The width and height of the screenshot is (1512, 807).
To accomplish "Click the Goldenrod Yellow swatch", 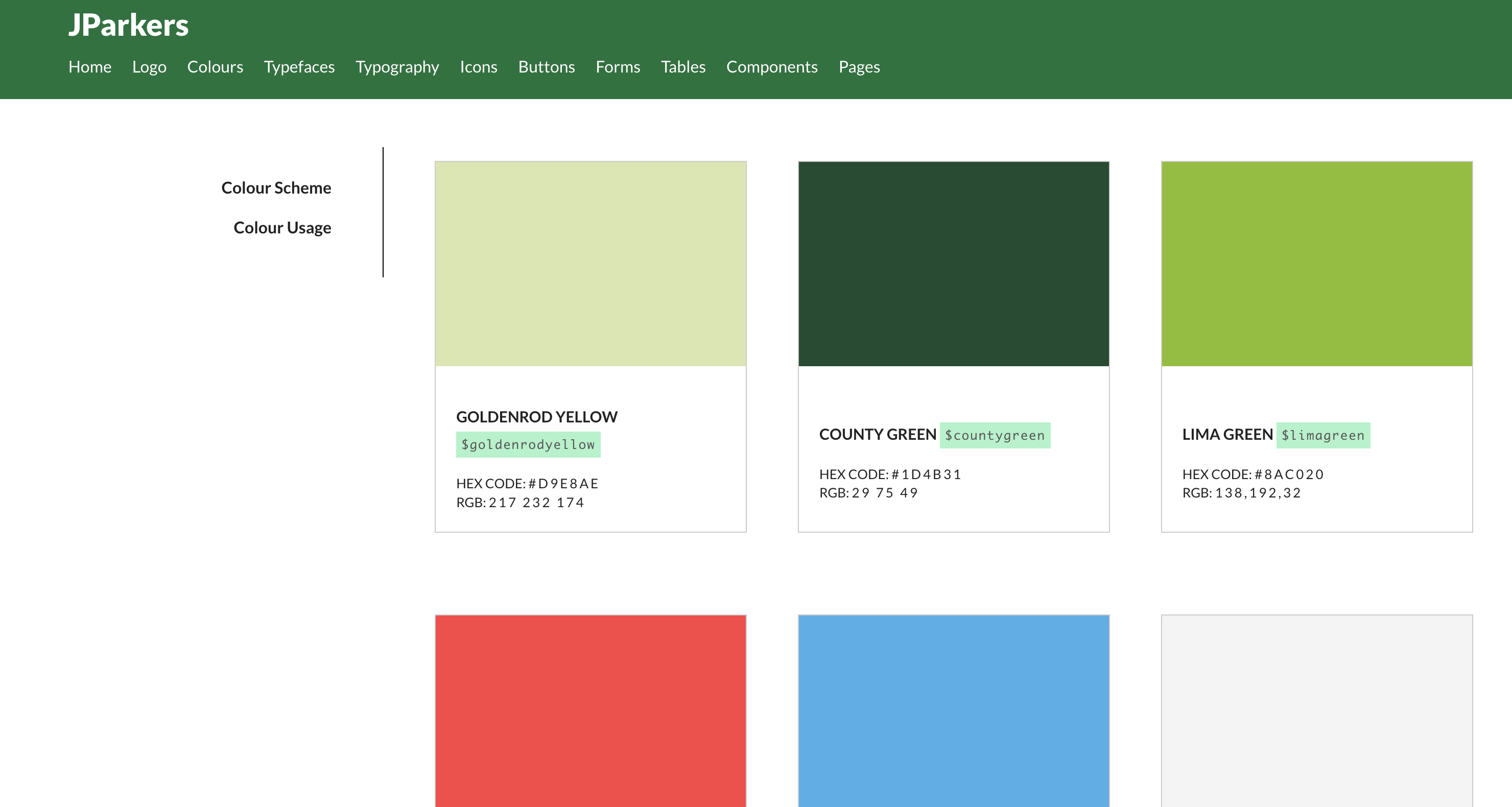I will point(590,264).
